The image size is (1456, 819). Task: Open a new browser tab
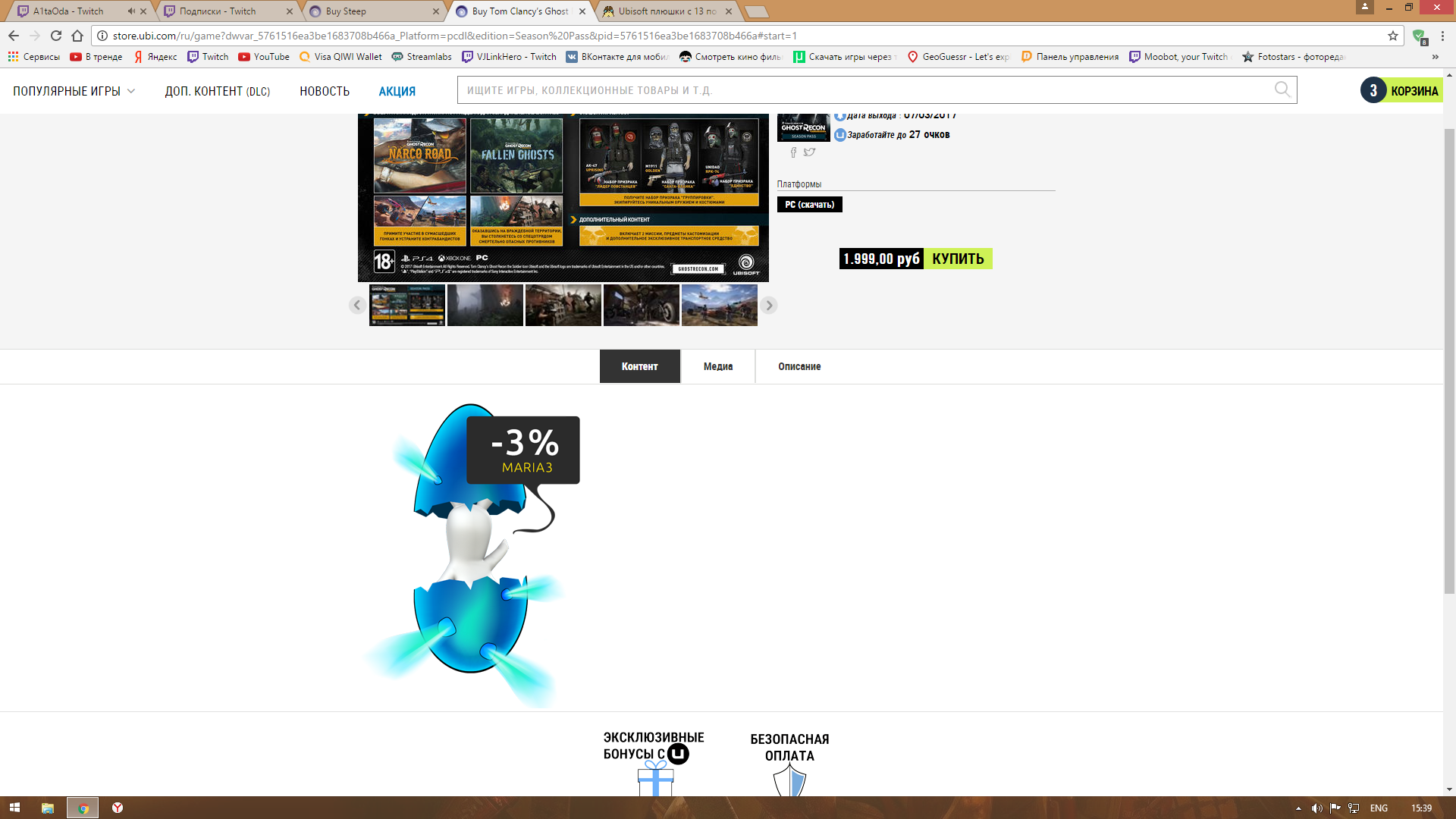756,11
